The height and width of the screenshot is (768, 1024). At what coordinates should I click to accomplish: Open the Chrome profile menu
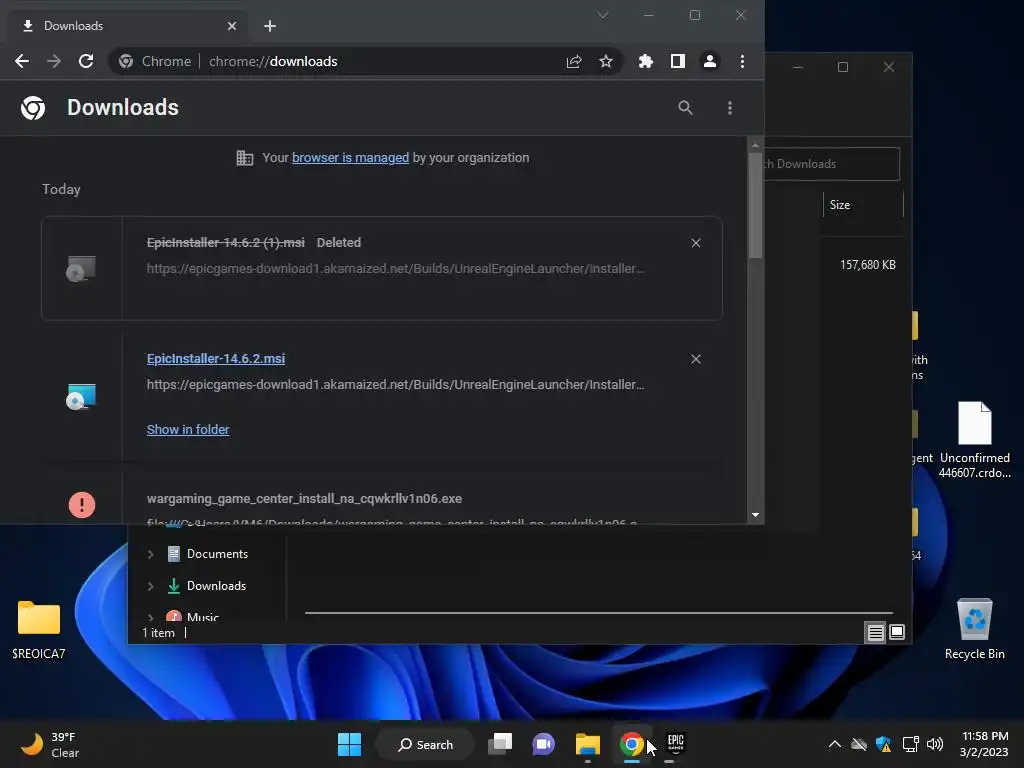click(x=710, y=61)
